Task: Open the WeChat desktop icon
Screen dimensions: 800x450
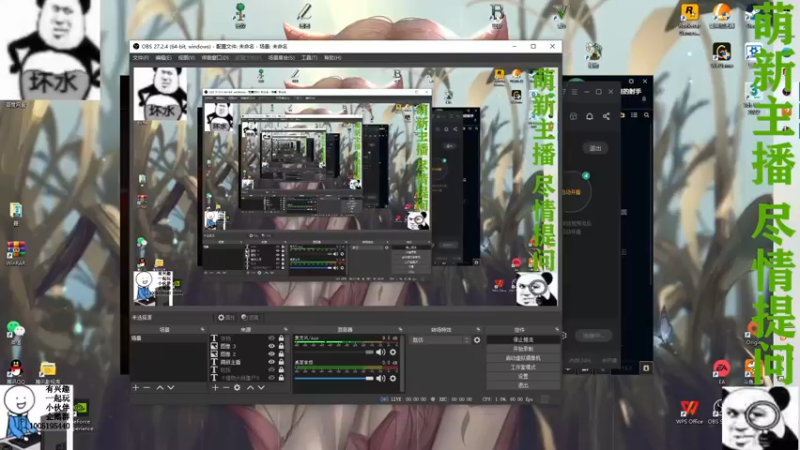Action: click(16, 332)
